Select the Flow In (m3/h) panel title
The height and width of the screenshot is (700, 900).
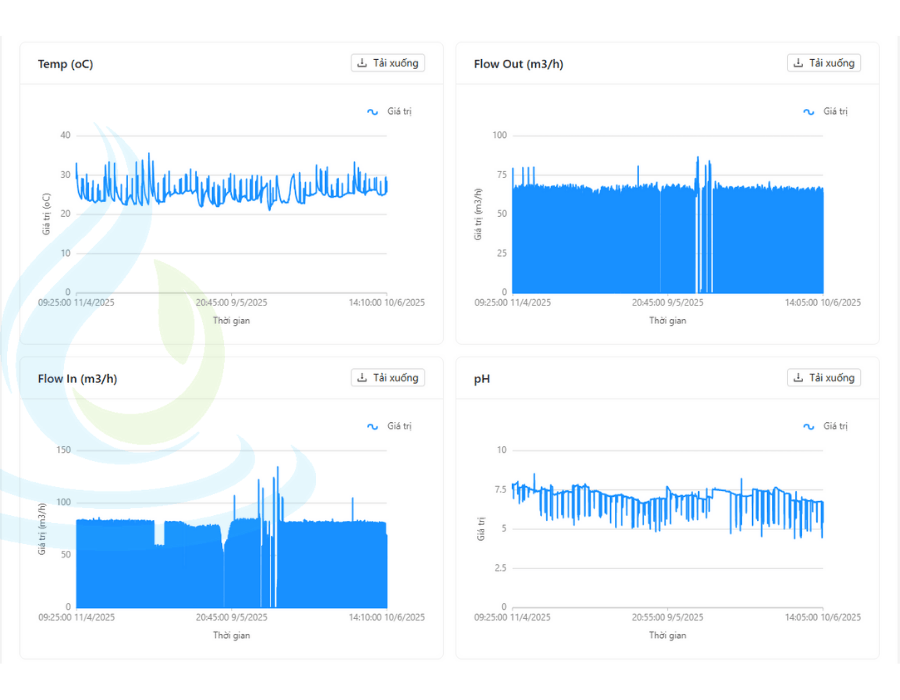[x=77, y=379]
